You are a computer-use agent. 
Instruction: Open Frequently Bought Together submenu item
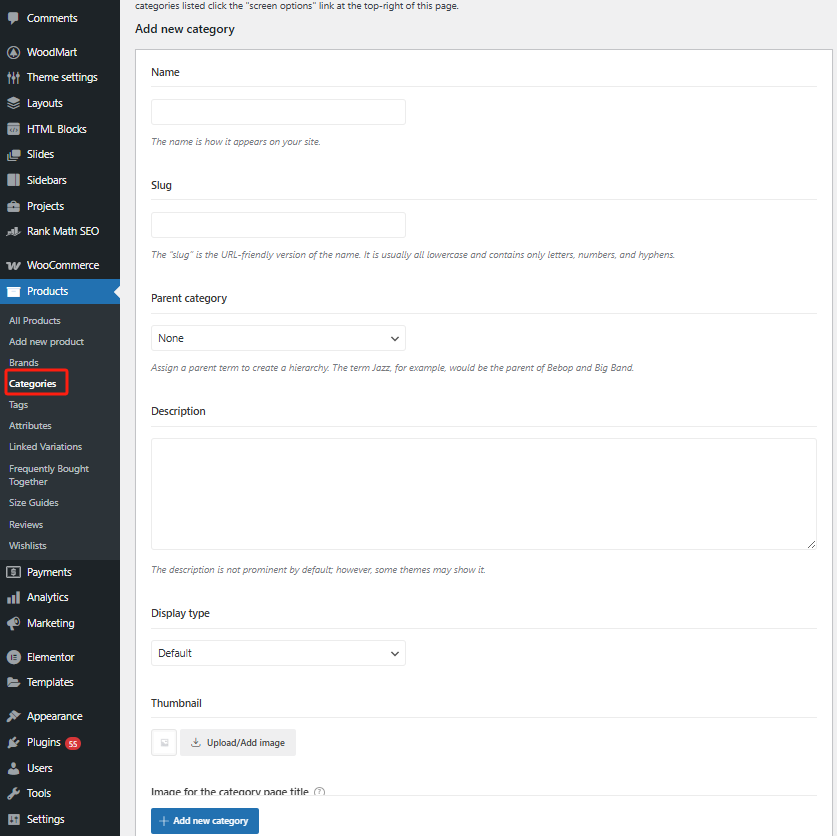point(49,475)
